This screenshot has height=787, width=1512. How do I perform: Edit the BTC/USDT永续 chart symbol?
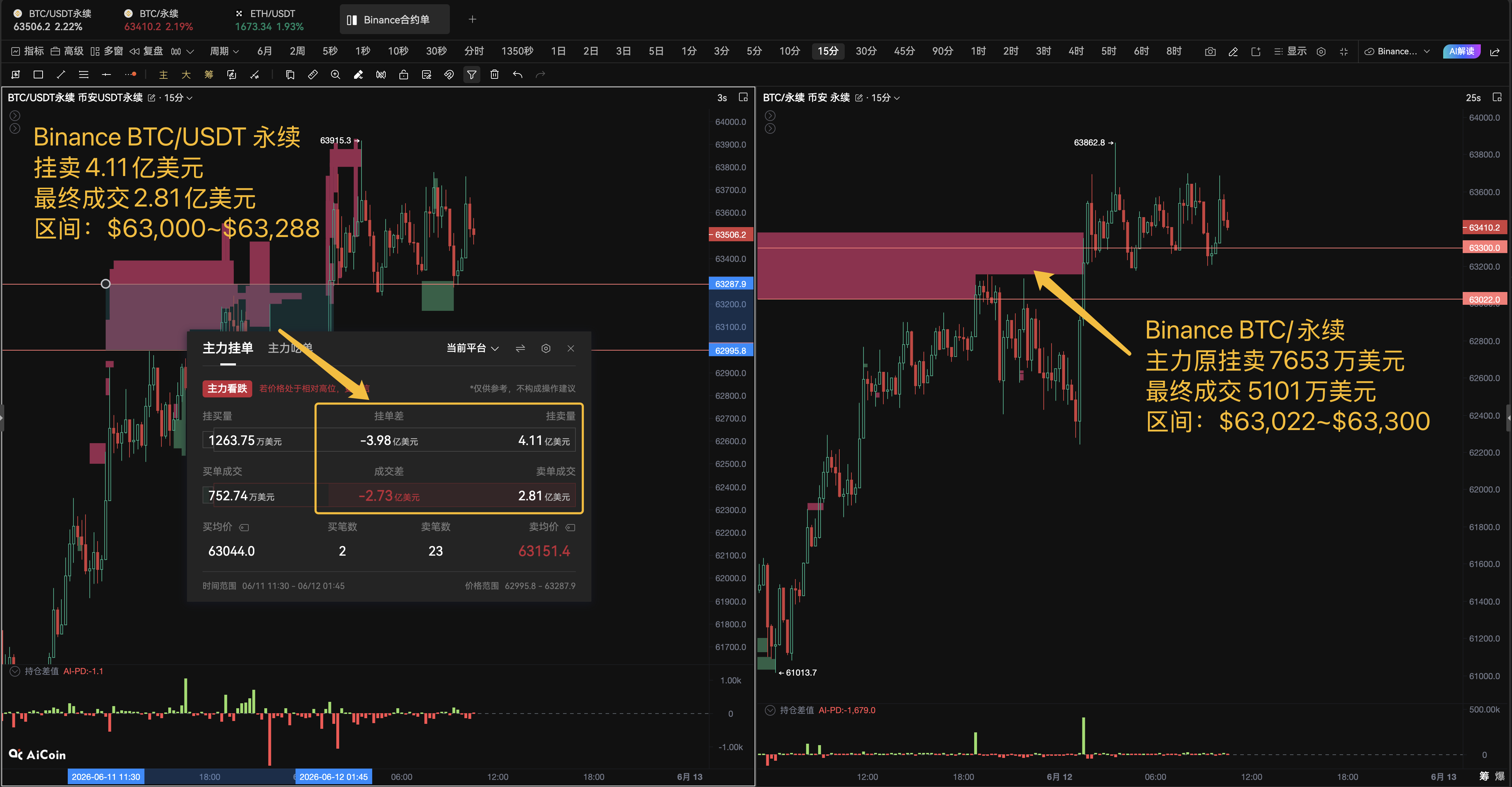151,98
